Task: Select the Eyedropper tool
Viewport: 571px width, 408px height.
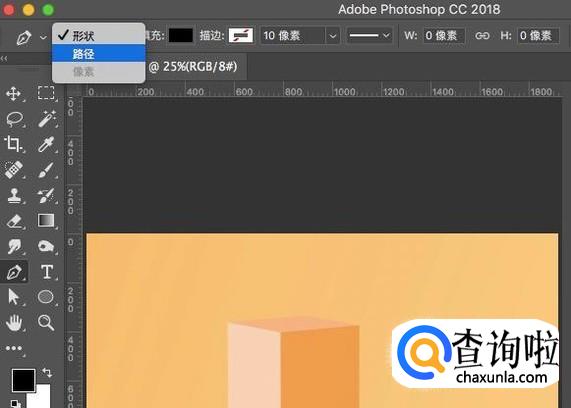Action: (x=46, y=144)
